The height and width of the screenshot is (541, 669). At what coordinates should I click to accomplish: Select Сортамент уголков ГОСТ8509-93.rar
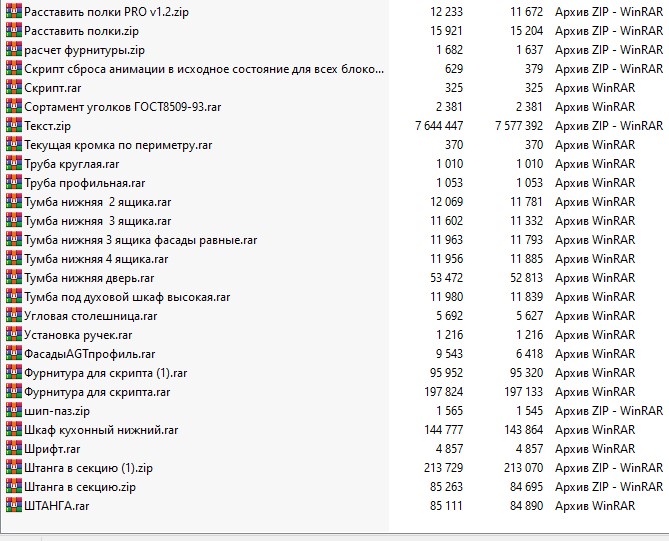122,107
